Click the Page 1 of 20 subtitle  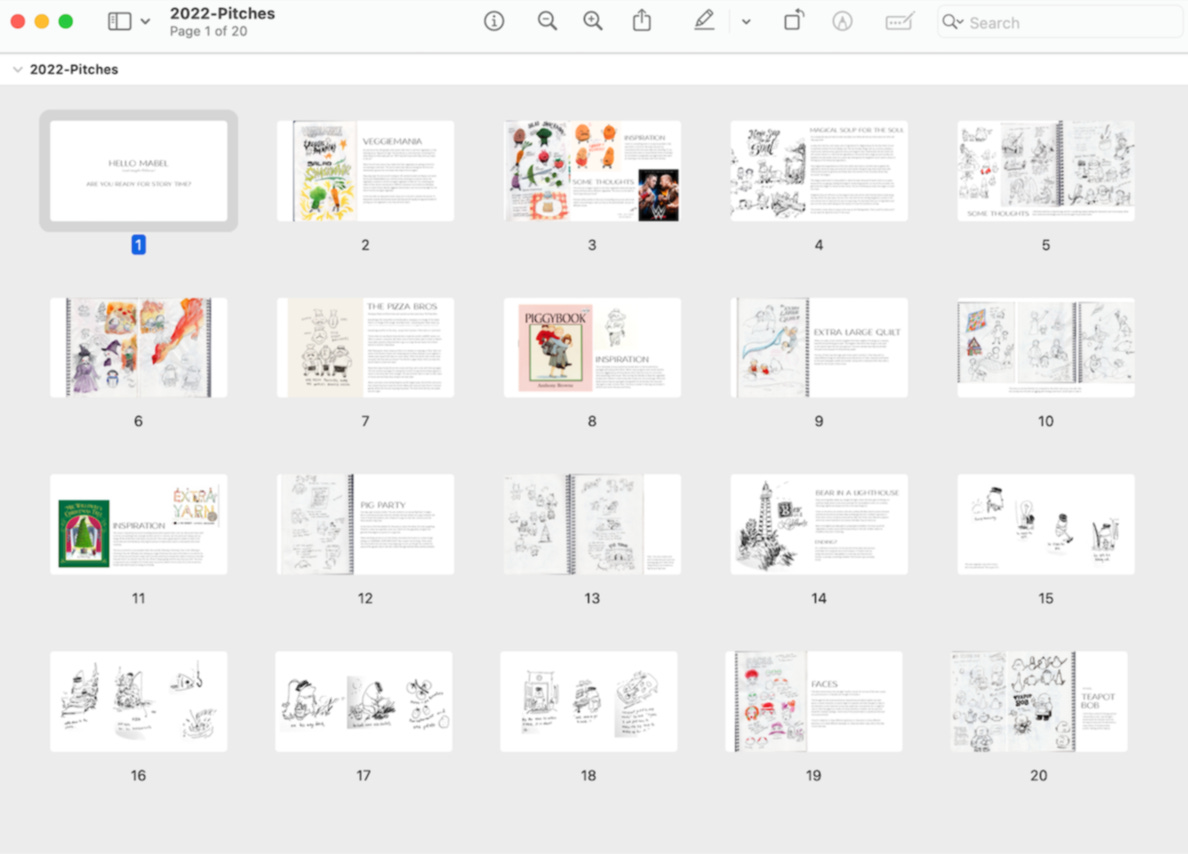208,31
